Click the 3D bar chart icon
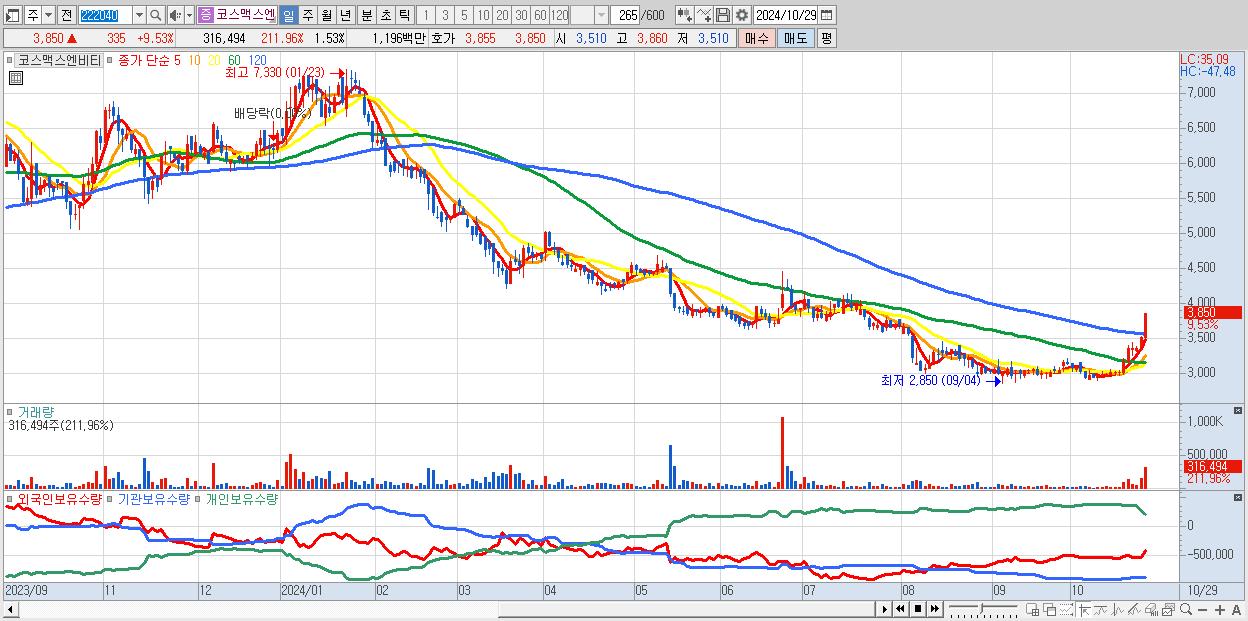The width and height of the screenshot is (1248, 621). (x=1152, y=610)
